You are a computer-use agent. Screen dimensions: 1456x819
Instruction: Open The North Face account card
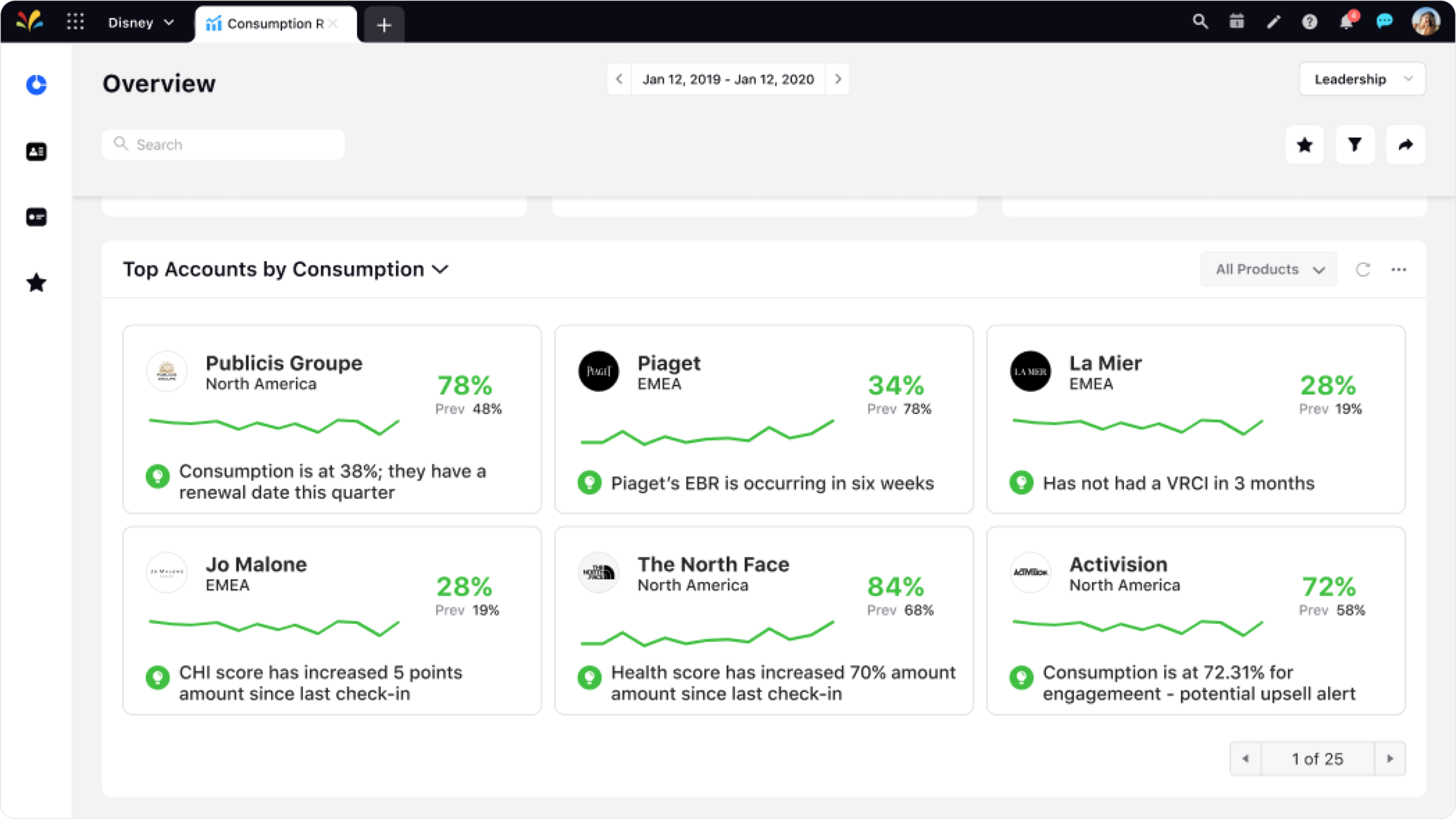pos(764,620)
